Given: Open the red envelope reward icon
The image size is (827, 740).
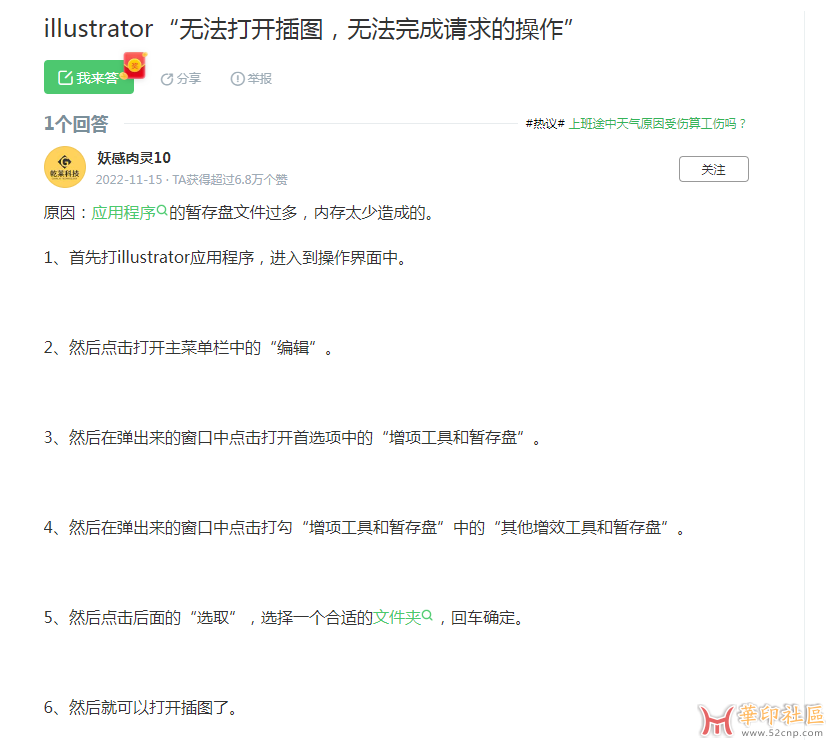Looking at the screenshot, I should tap(135, 65).
